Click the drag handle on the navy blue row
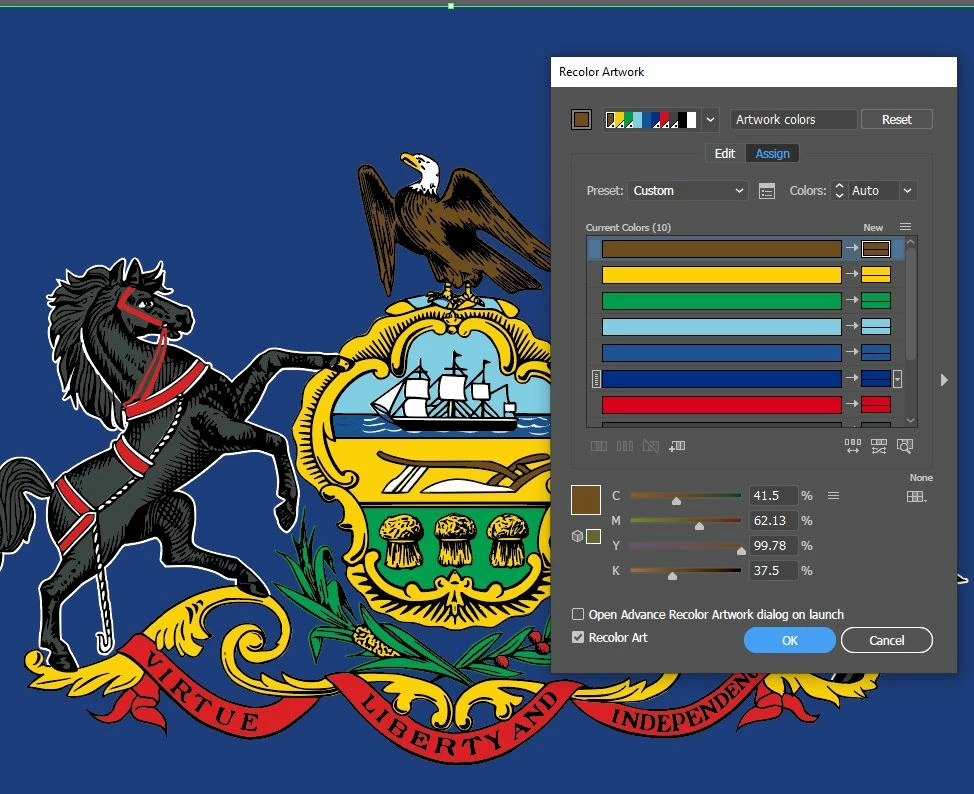974x794 pixels. pos(596,378)
